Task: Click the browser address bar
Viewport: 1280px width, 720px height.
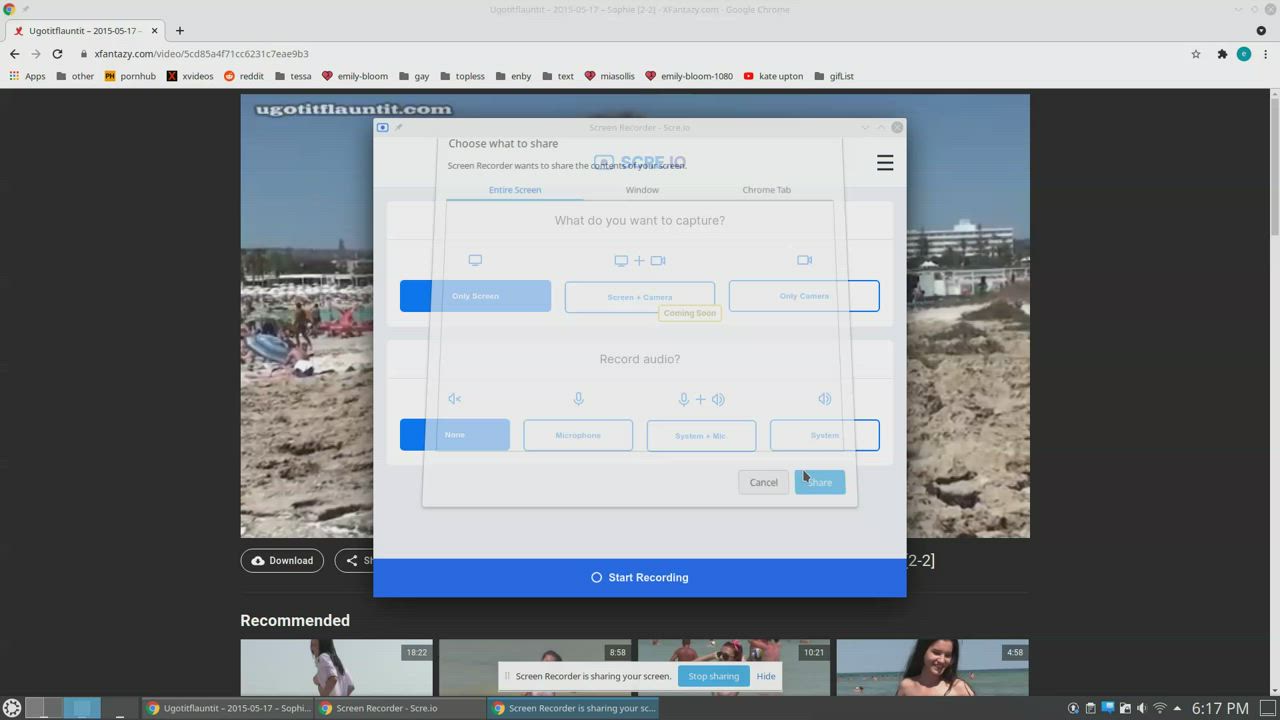Action: pyautogui.click(x=600, y=54)
